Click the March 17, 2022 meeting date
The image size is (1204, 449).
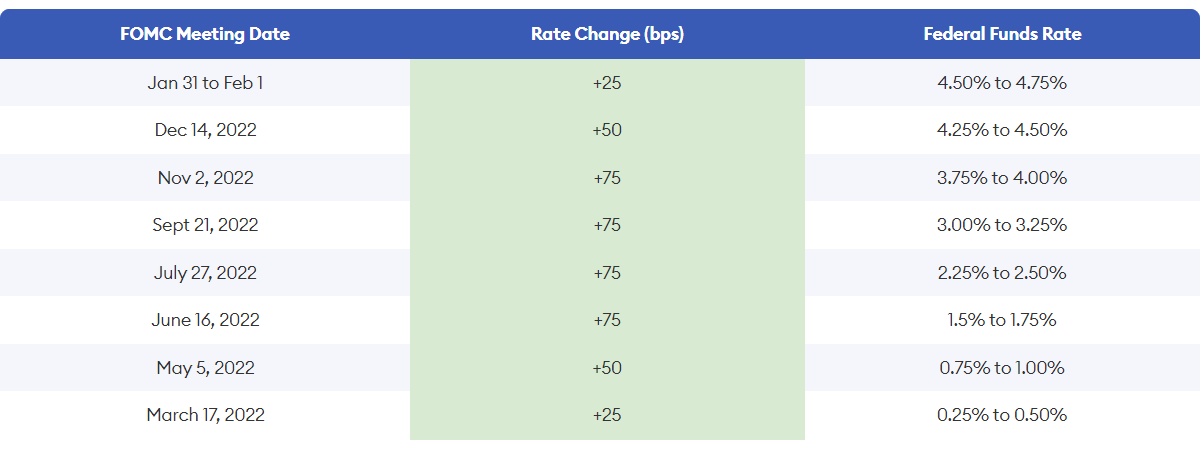205,415
